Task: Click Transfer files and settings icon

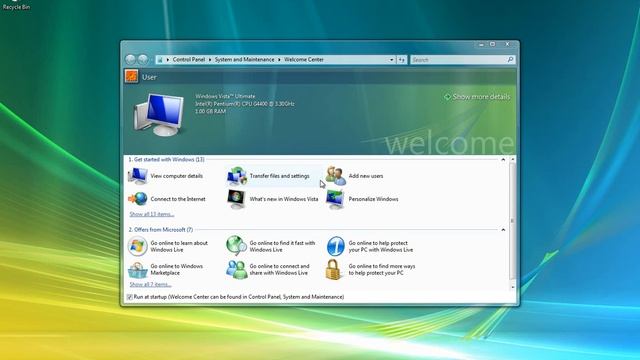Action: pos(237,176)
